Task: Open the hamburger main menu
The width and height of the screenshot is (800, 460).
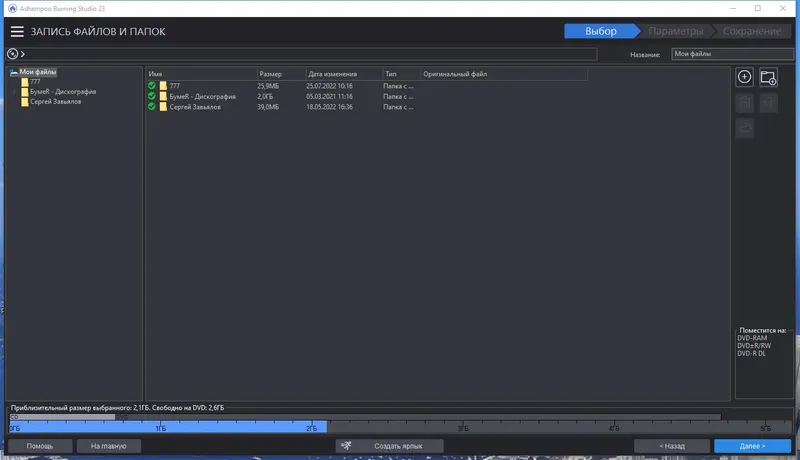Action: tap(17, 31)
